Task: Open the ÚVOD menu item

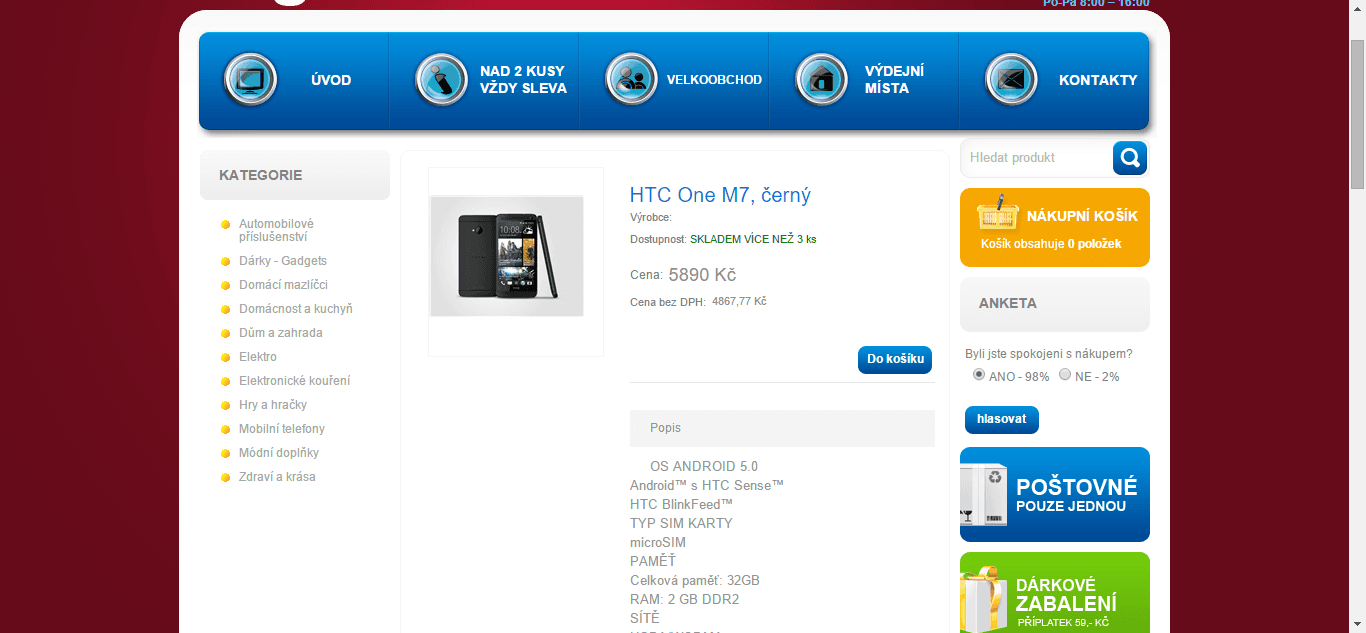Action: click(x=331, y=80)
